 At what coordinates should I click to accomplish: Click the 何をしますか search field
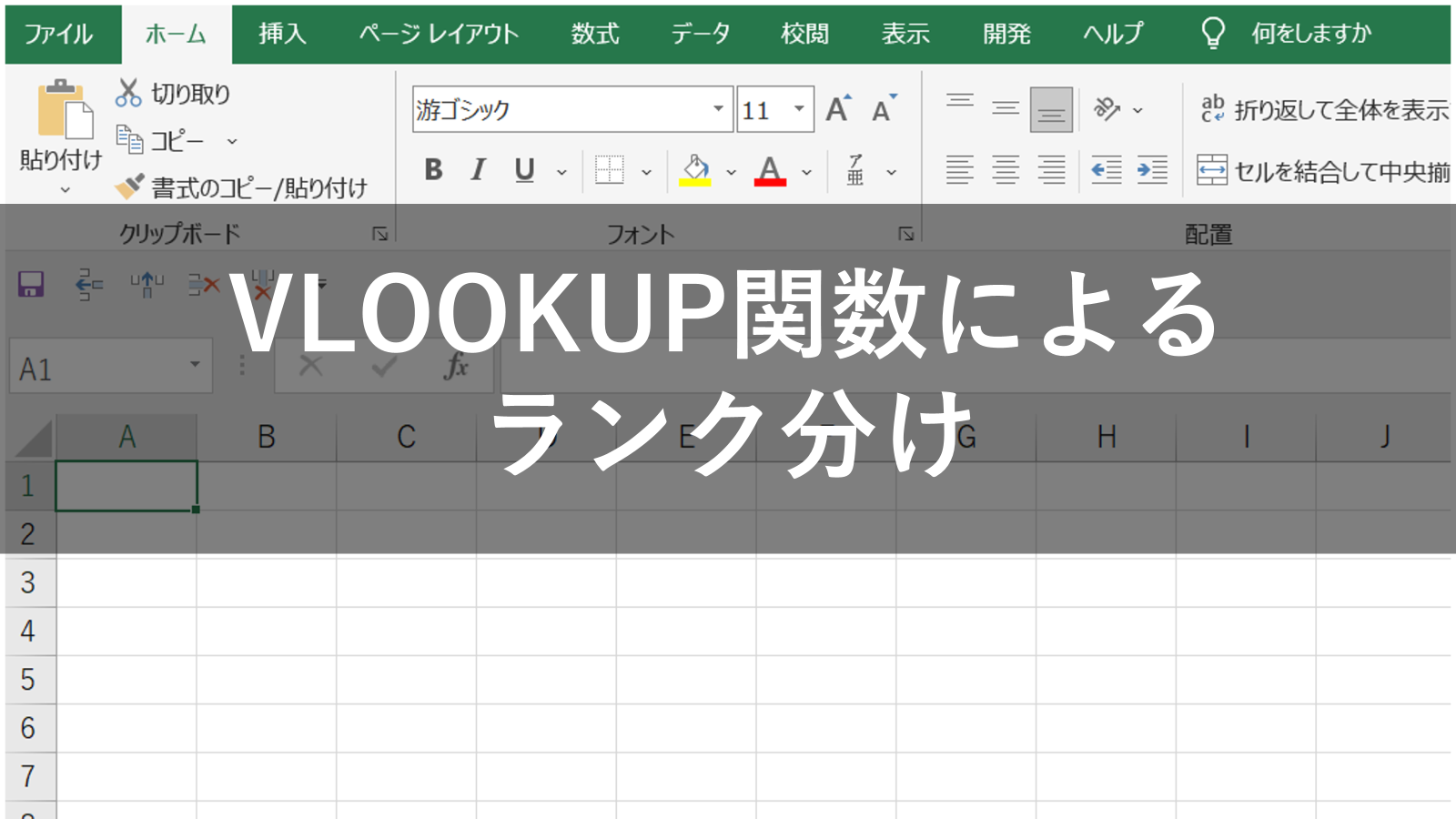point(1311,34)
